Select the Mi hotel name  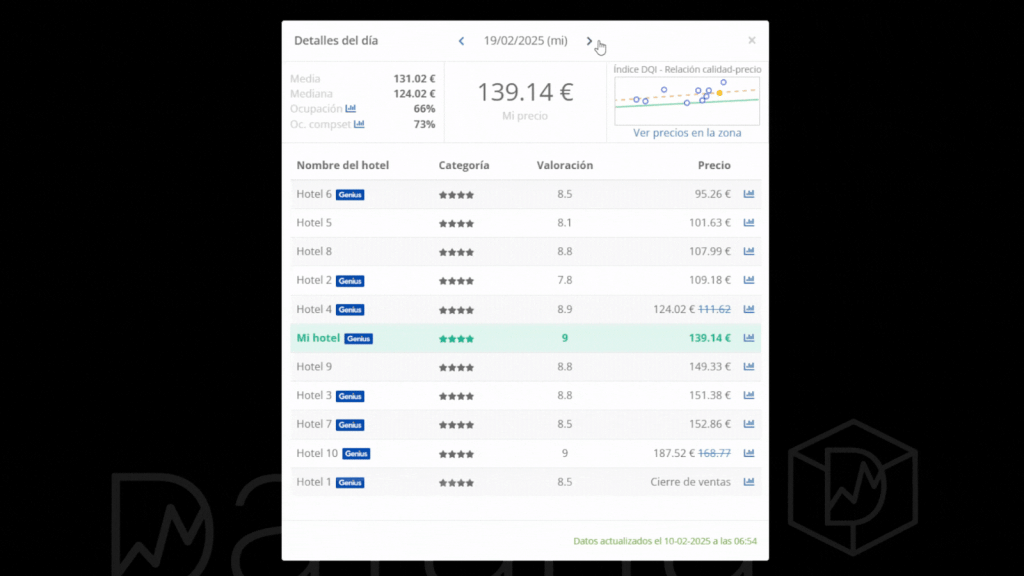pyautogui.click(x=318, y=338)
